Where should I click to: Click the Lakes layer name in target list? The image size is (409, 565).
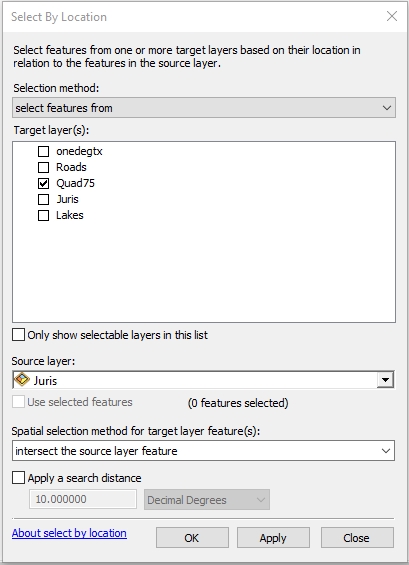coord(70,215)
